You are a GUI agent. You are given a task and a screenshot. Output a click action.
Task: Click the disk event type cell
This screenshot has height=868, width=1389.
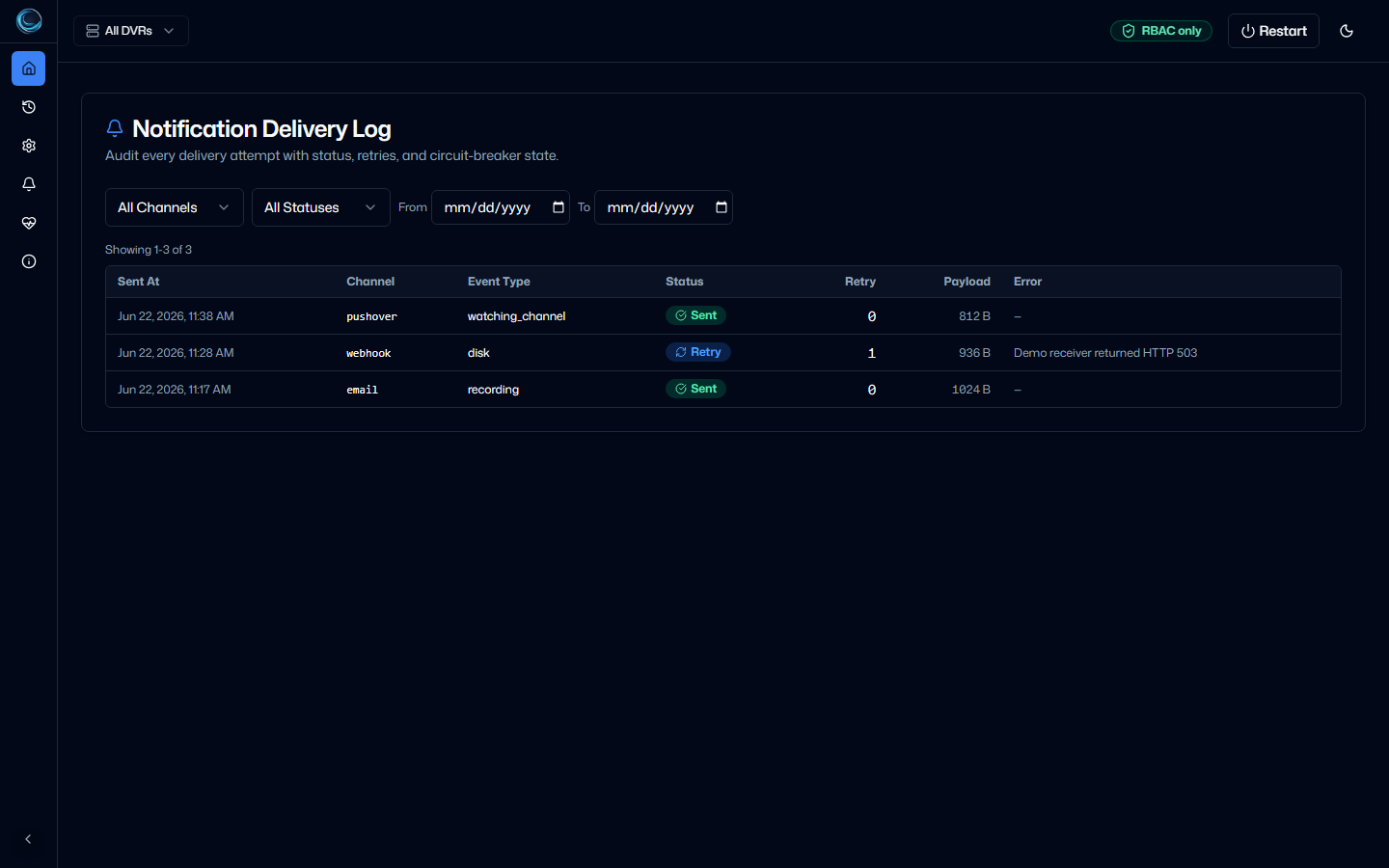[478, 353]
